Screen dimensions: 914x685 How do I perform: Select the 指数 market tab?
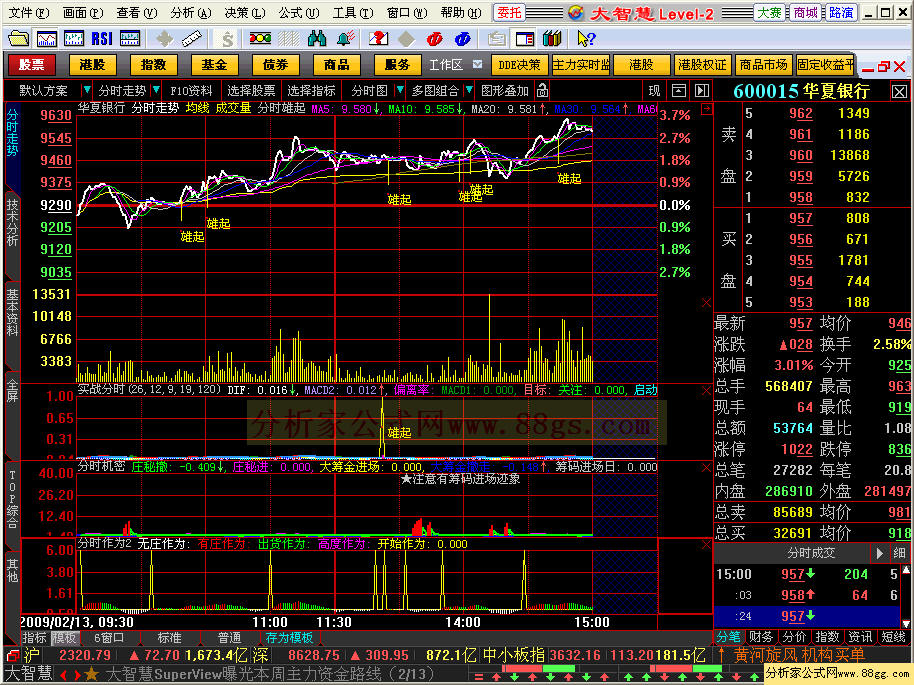tap(153, 65)
